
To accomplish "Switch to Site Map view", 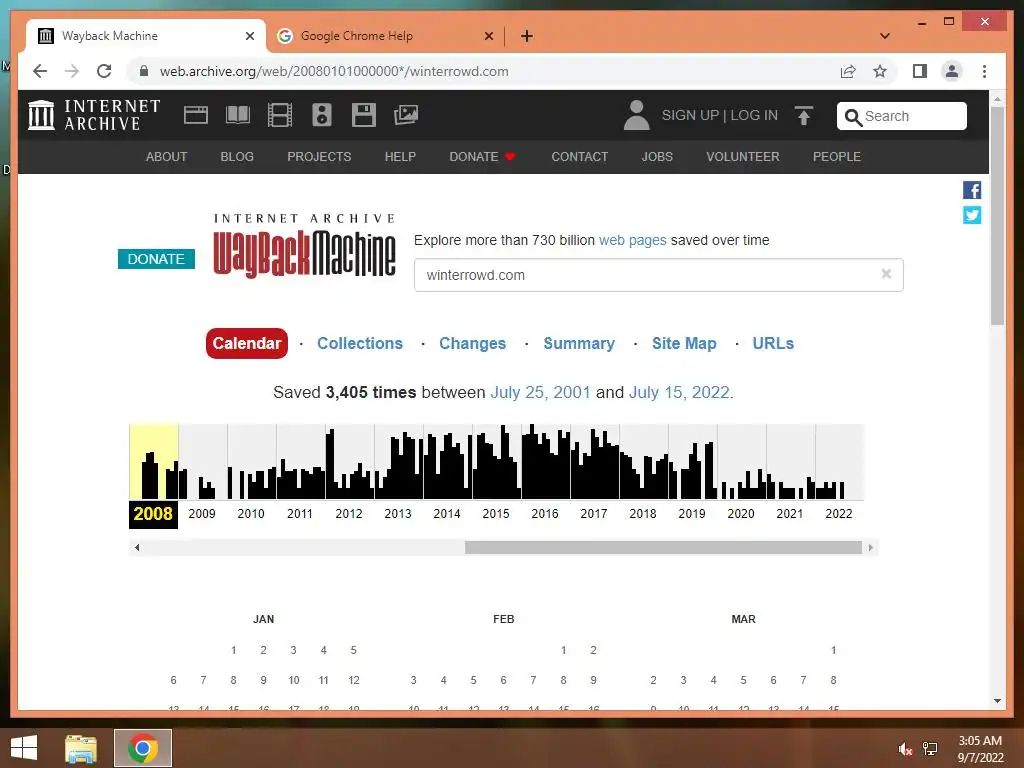I will (684, 344).
